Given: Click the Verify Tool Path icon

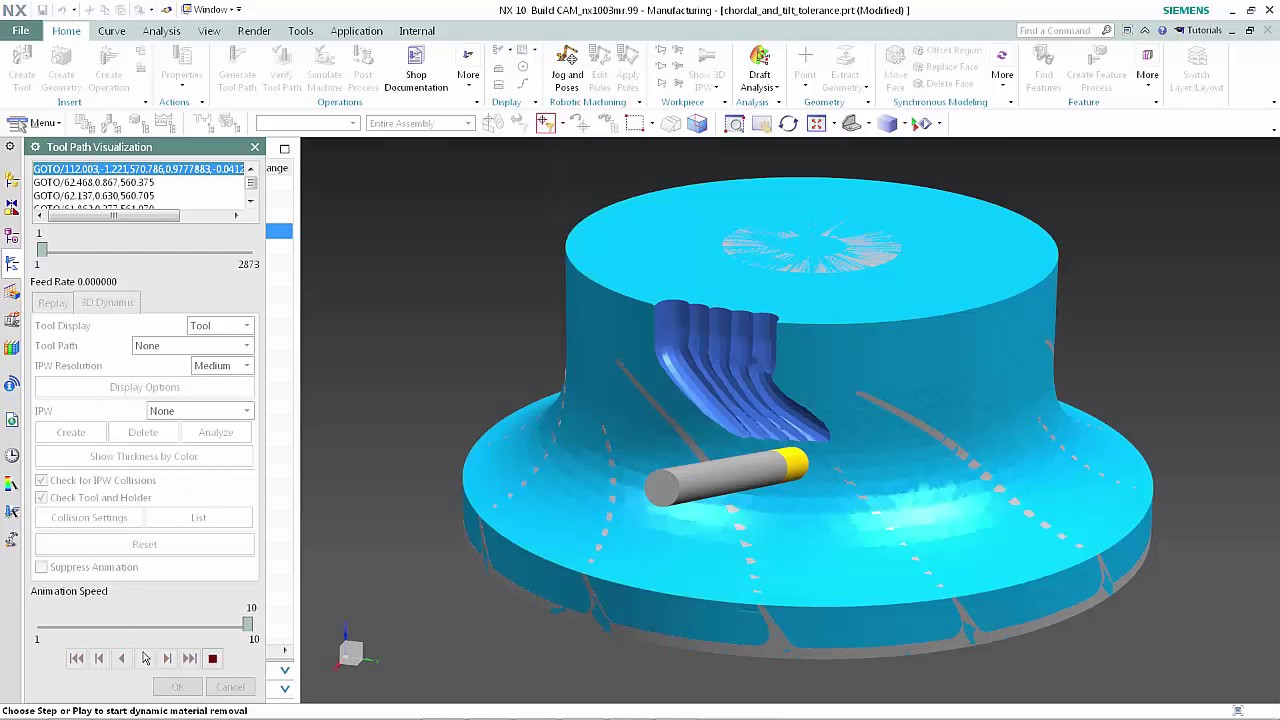Looking at the screenshot, I should pyautogui.click(x=281, y=69).
